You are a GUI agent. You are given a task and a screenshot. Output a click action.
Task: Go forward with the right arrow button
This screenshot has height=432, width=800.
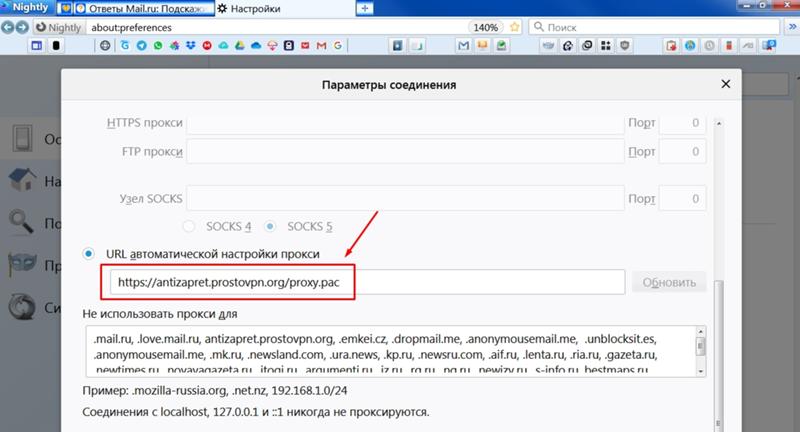(22, 27)
